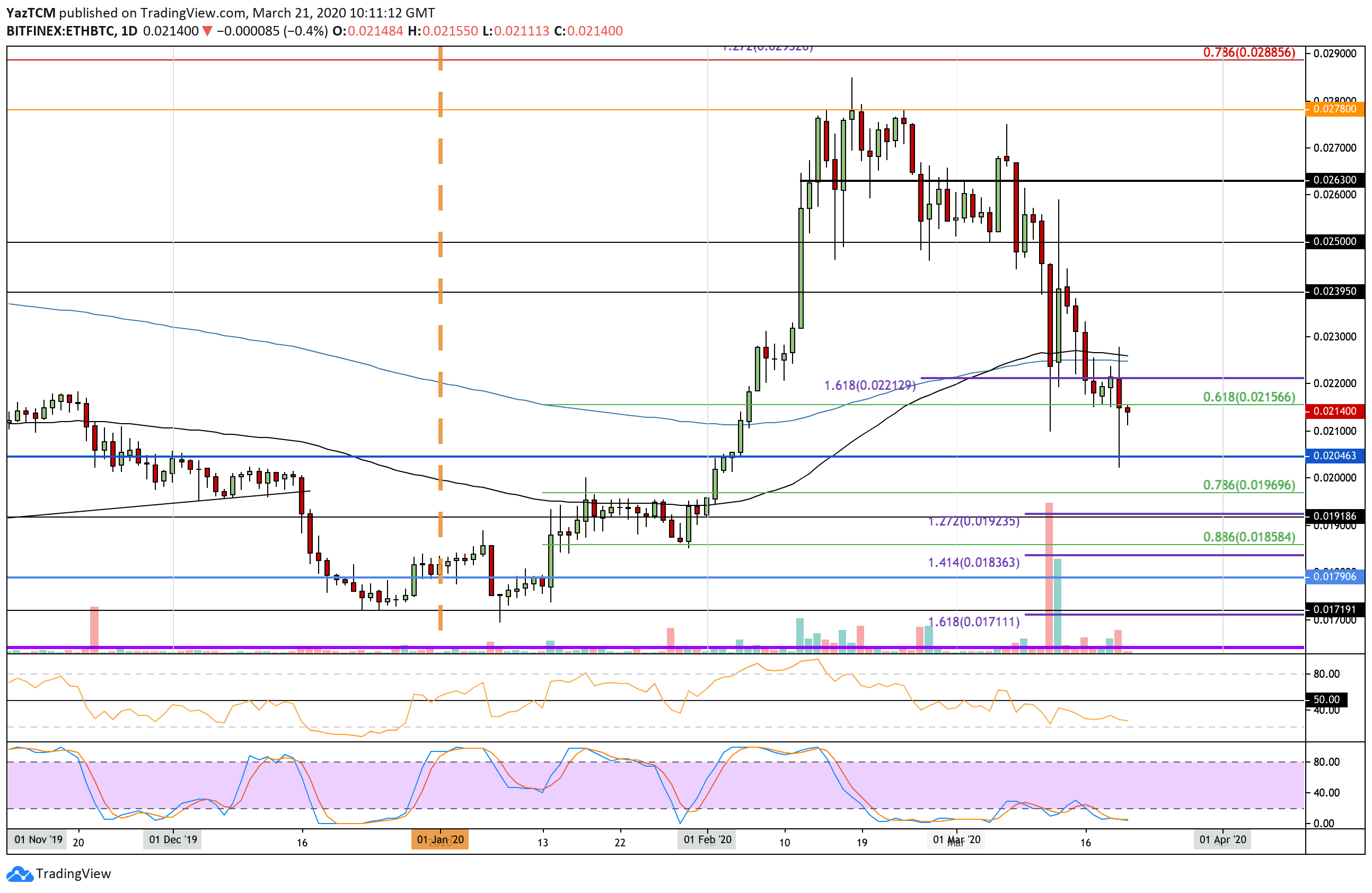This screenshot has height=893, width=1372.
Task: Click the 1.618(0.022129) purple extension label
Action: [x=870, y=386]
